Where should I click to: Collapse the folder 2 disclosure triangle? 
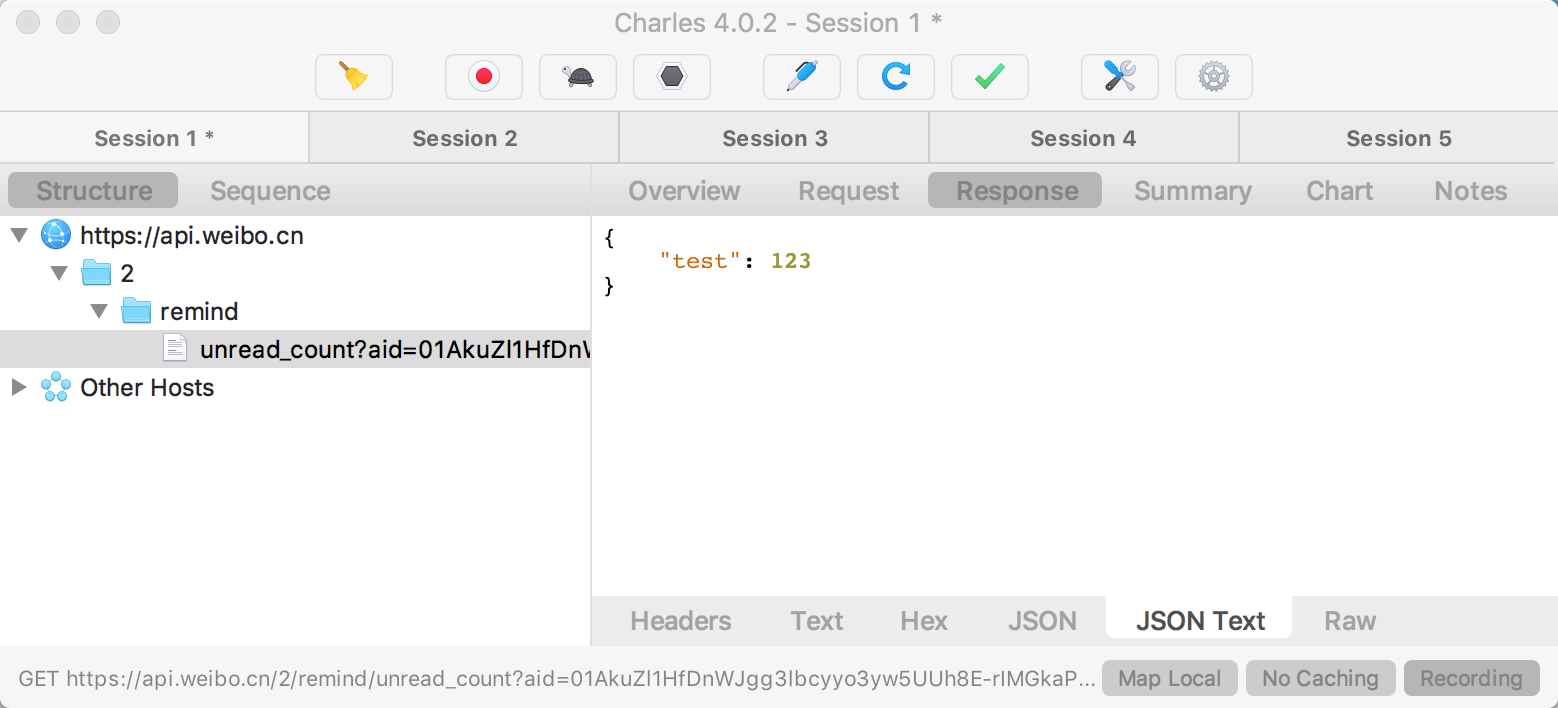pos(59,273)
